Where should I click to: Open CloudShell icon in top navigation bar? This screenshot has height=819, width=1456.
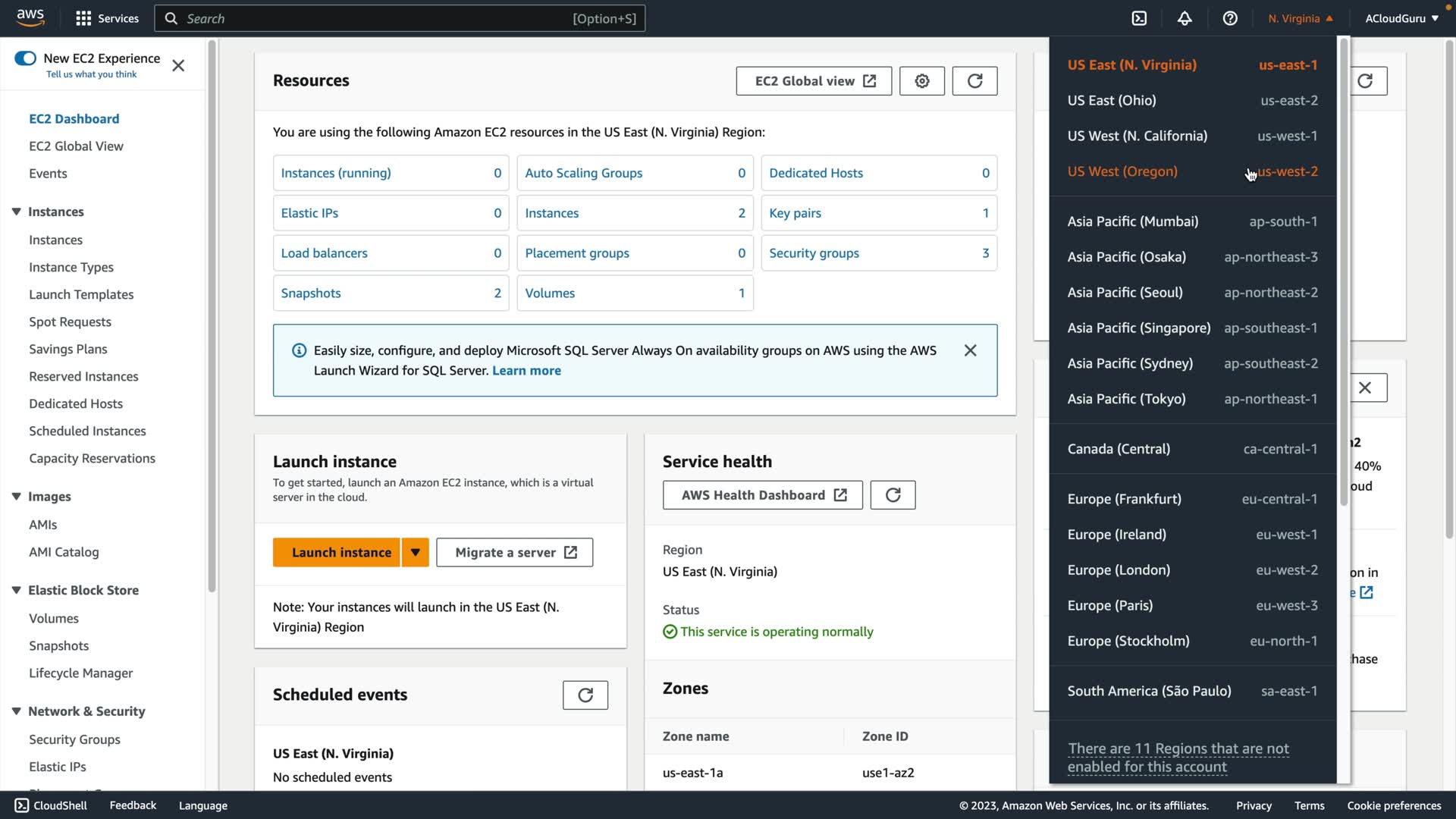coord(1139,18)
